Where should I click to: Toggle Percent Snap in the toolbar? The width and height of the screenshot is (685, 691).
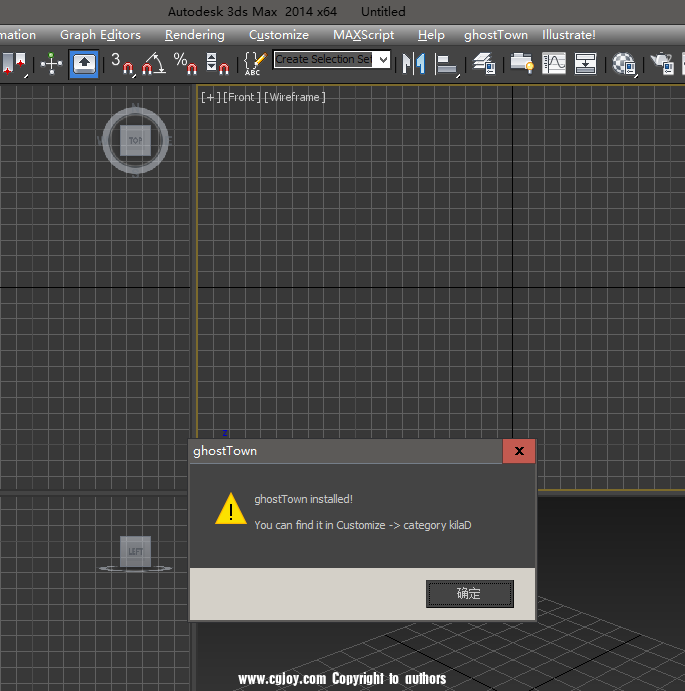[x=185, y=64]
